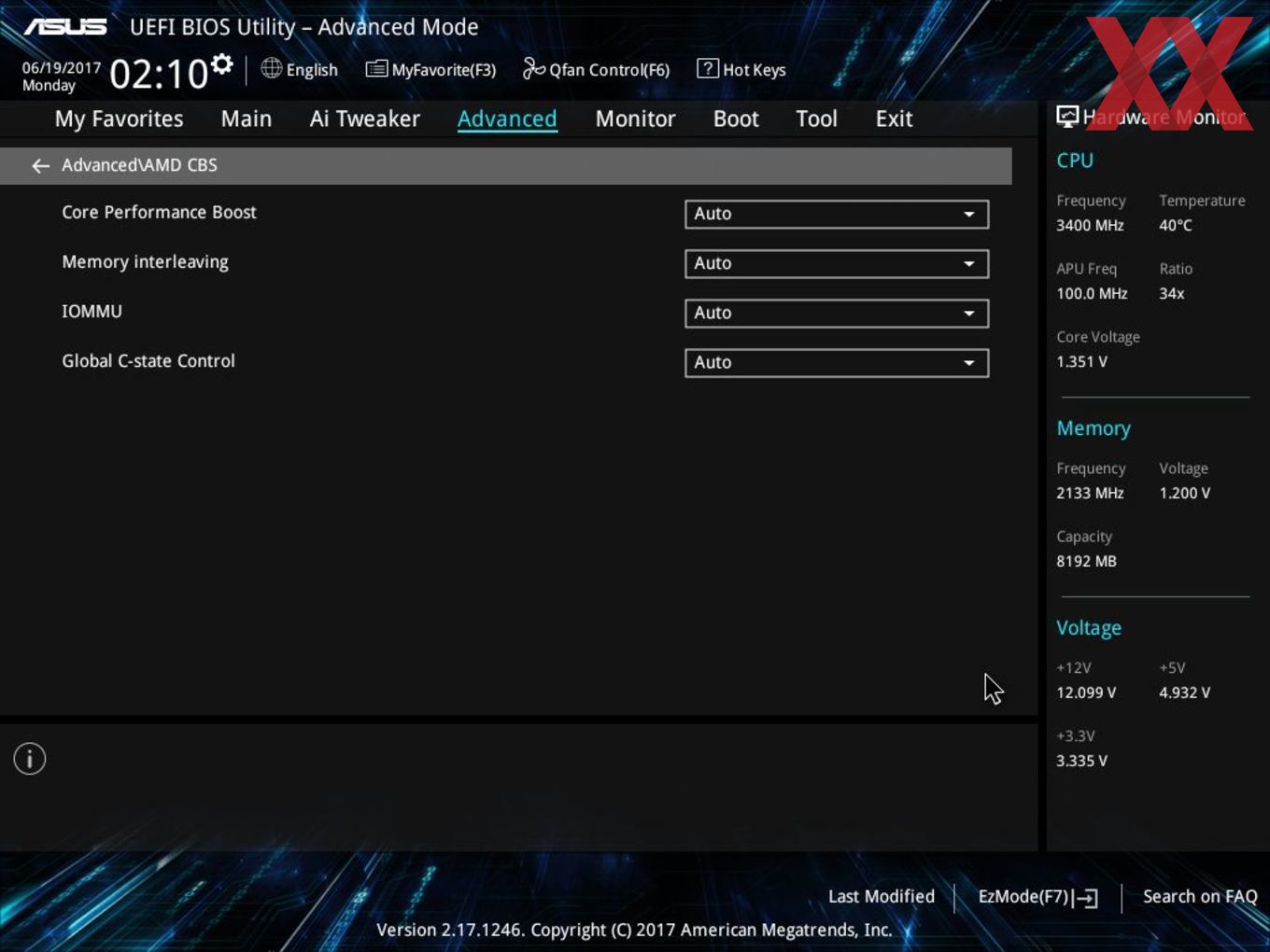This screenshot has width=1270, height=952.
Task: Click the Core Voltage value 1.351 V
Action: (x=1081, y=361)
